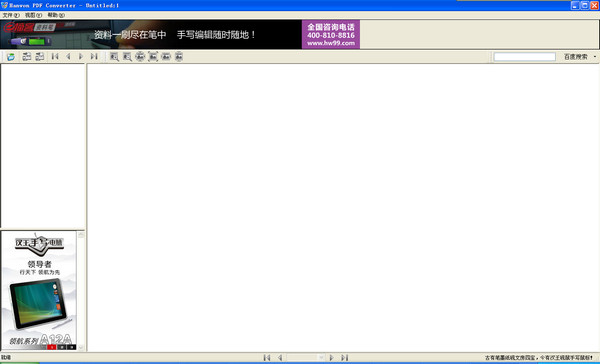Maximize the Hanvon PDF Converter window

585,5
